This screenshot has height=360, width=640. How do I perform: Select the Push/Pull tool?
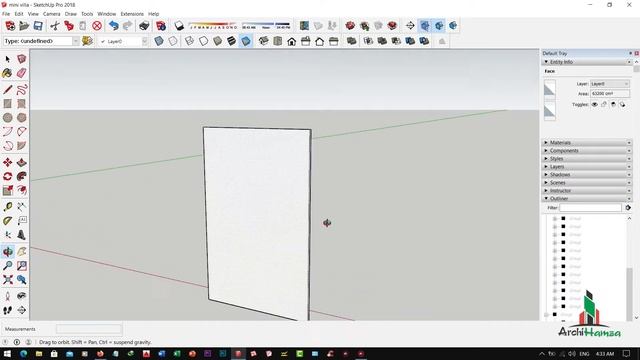click(x=22, y=162)
